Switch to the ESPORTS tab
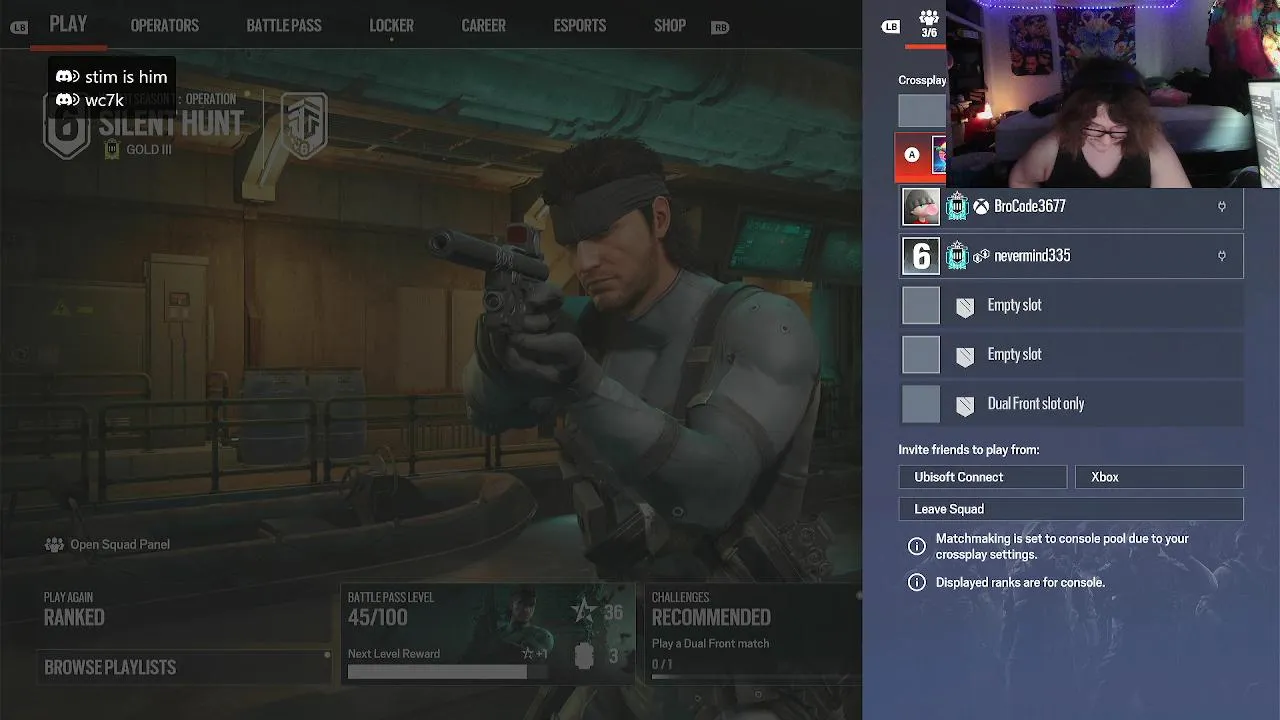1280x720 pixels. coord(580,26)
